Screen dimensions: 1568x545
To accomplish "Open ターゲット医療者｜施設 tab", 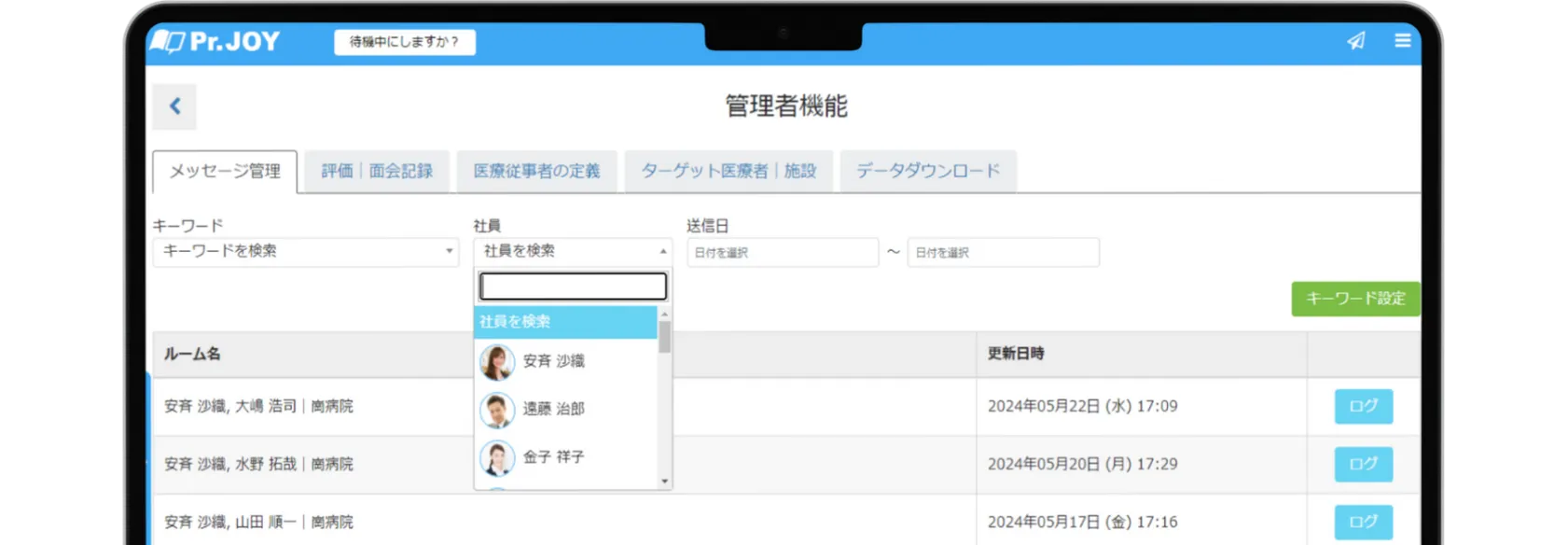I will [728, 171].
